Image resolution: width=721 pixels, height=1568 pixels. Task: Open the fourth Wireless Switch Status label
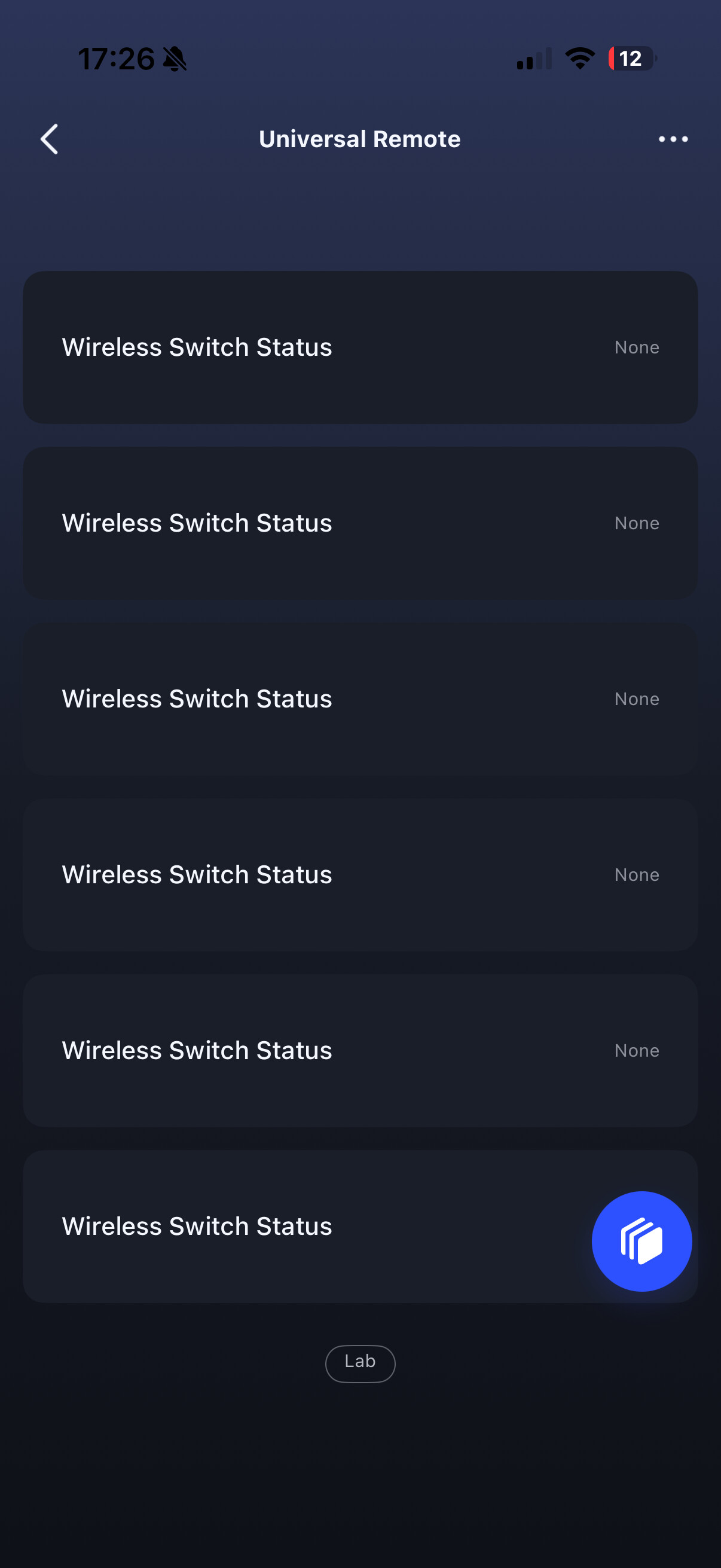pyautogui.click(x=197, y=875)
